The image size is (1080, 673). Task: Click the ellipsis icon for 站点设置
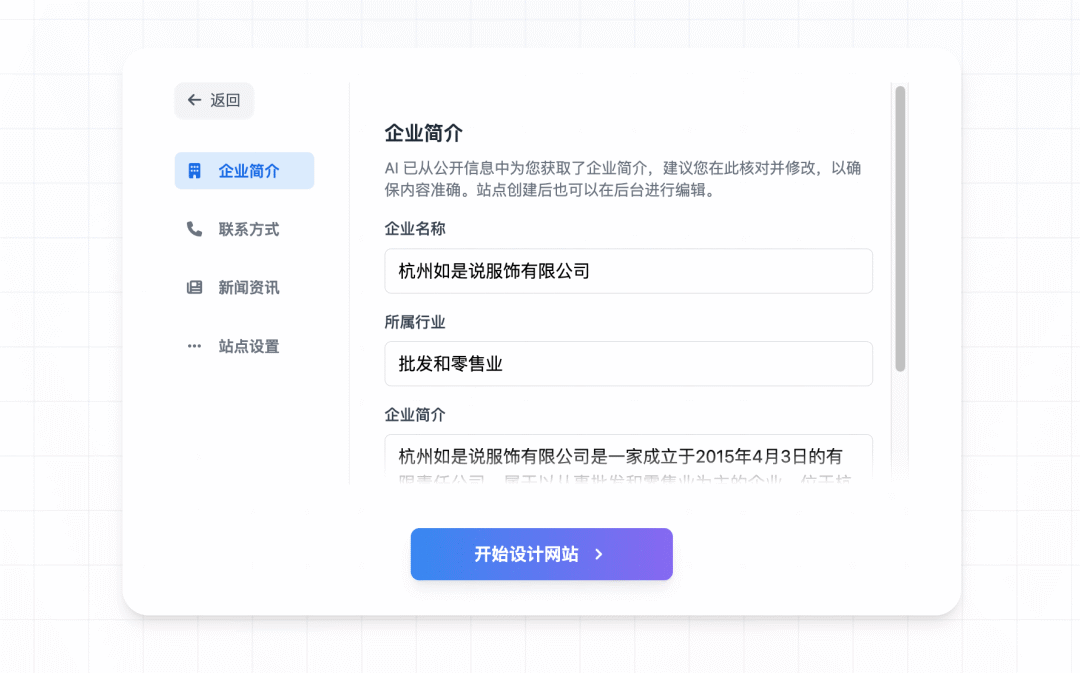pyautogui.click(x=194, y=346)
